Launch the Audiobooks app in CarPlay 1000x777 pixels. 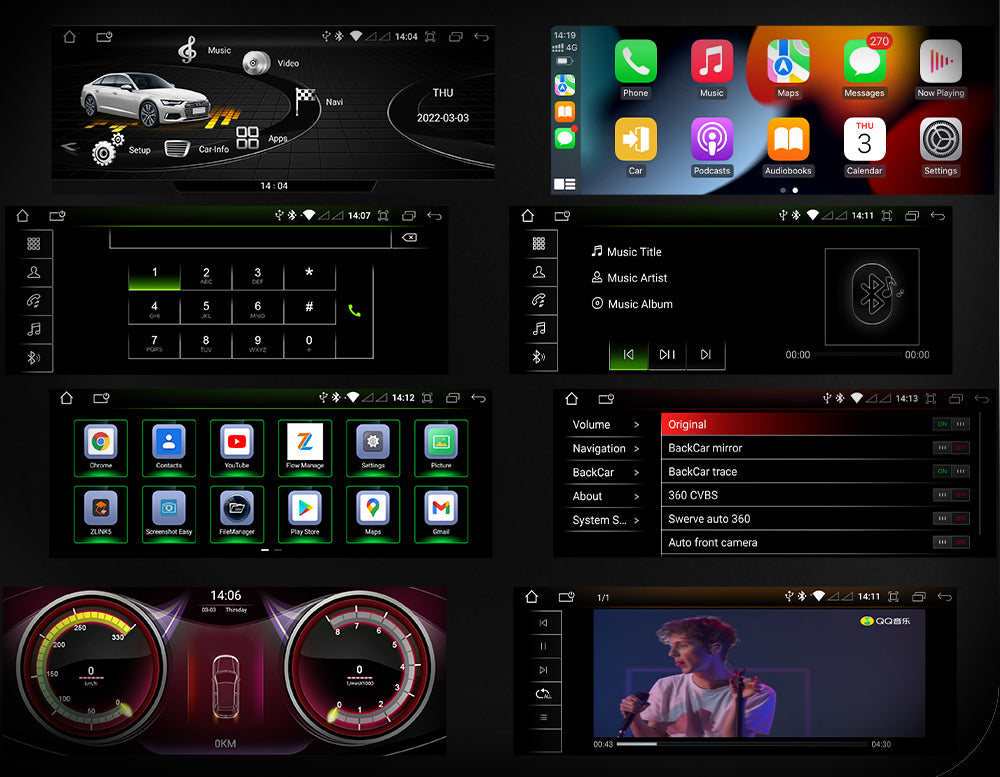pos(788,141)
